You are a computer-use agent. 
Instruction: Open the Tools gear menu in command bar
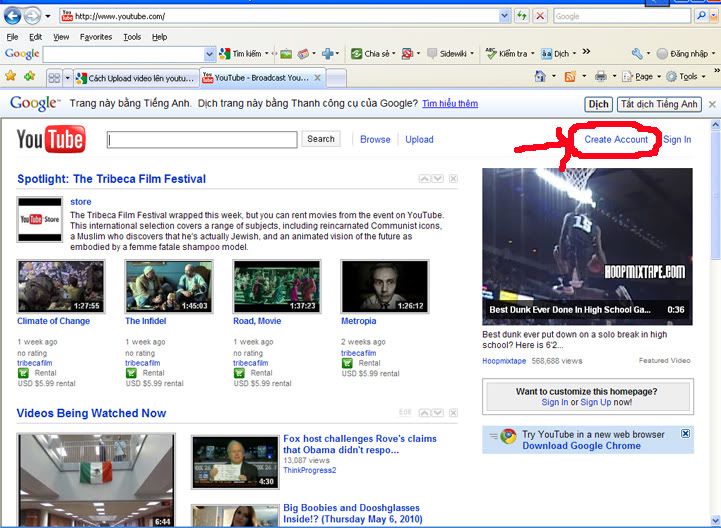click(685, 76)
